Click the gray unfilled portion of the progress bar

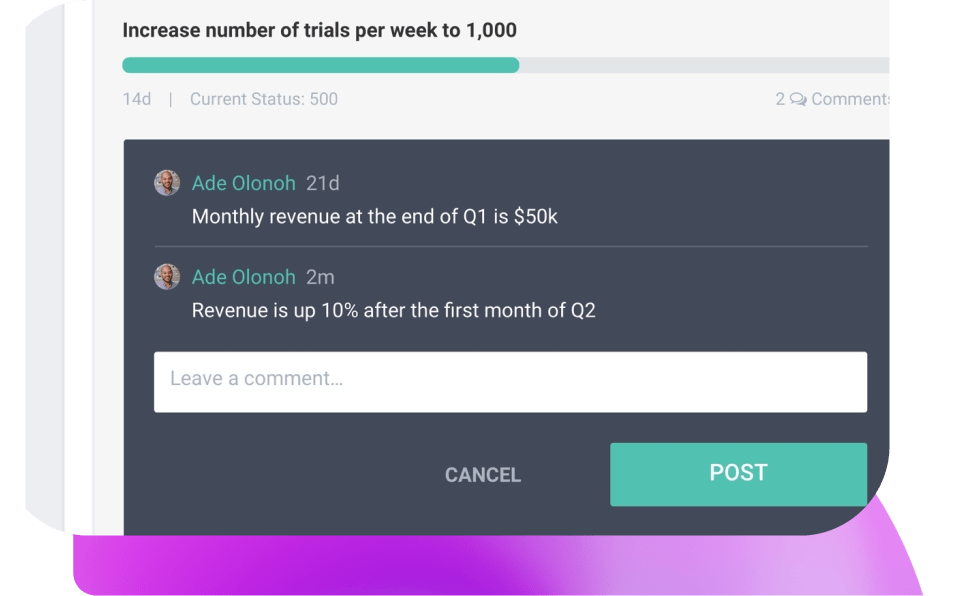[700, 65]
